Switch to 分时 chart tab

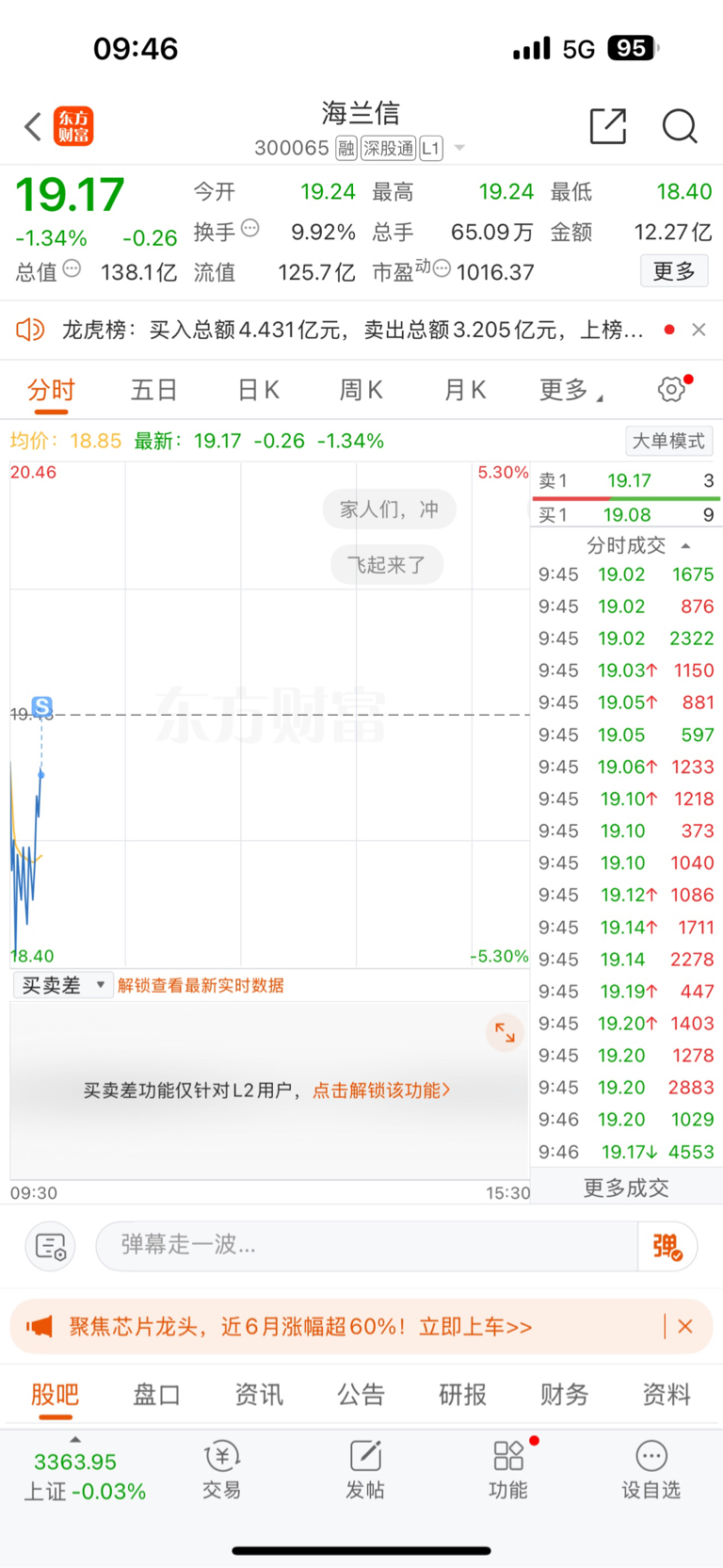pos(51,390)
